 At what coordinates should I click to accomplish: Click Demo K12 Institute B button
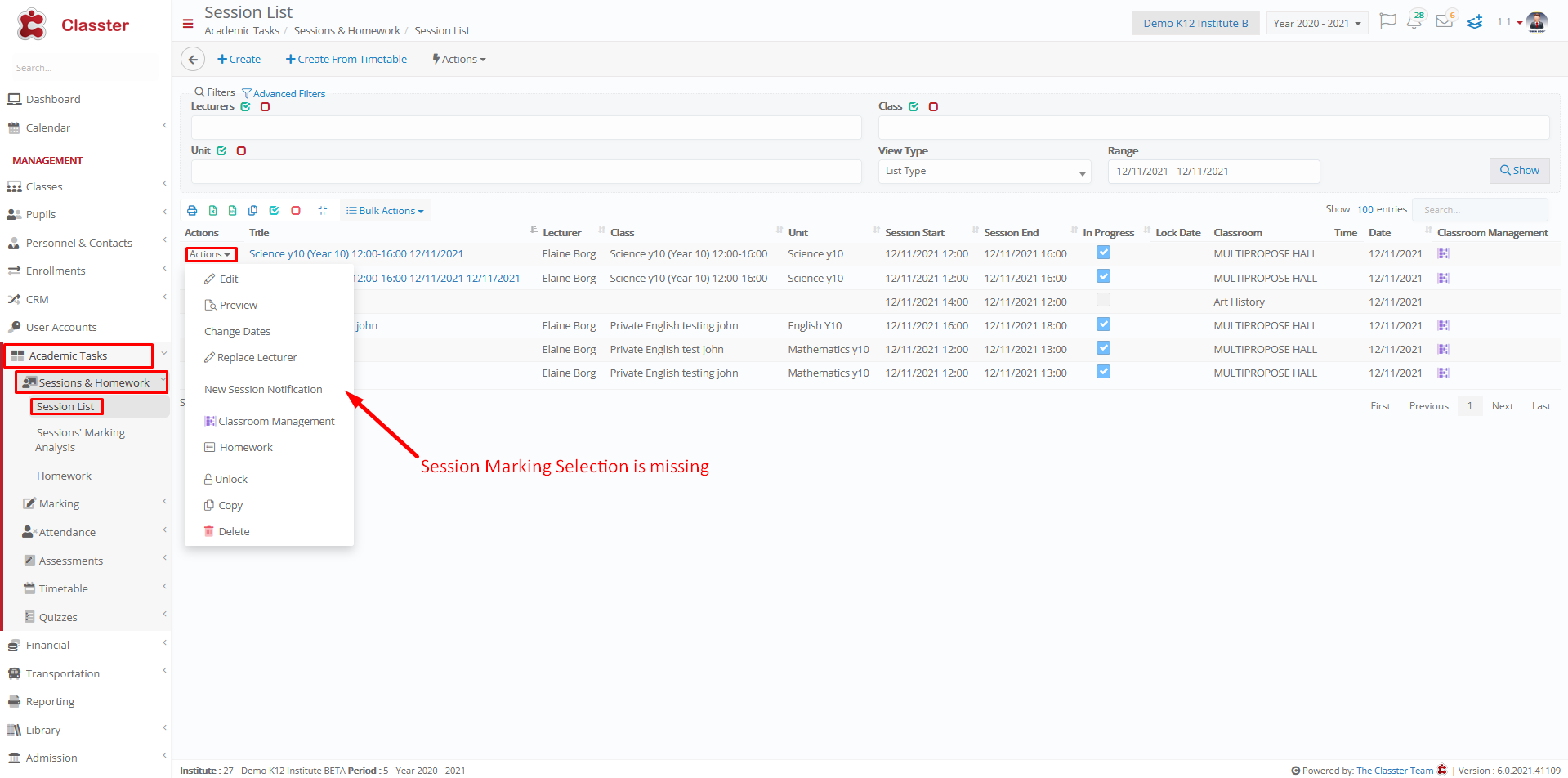point(1195,23)
